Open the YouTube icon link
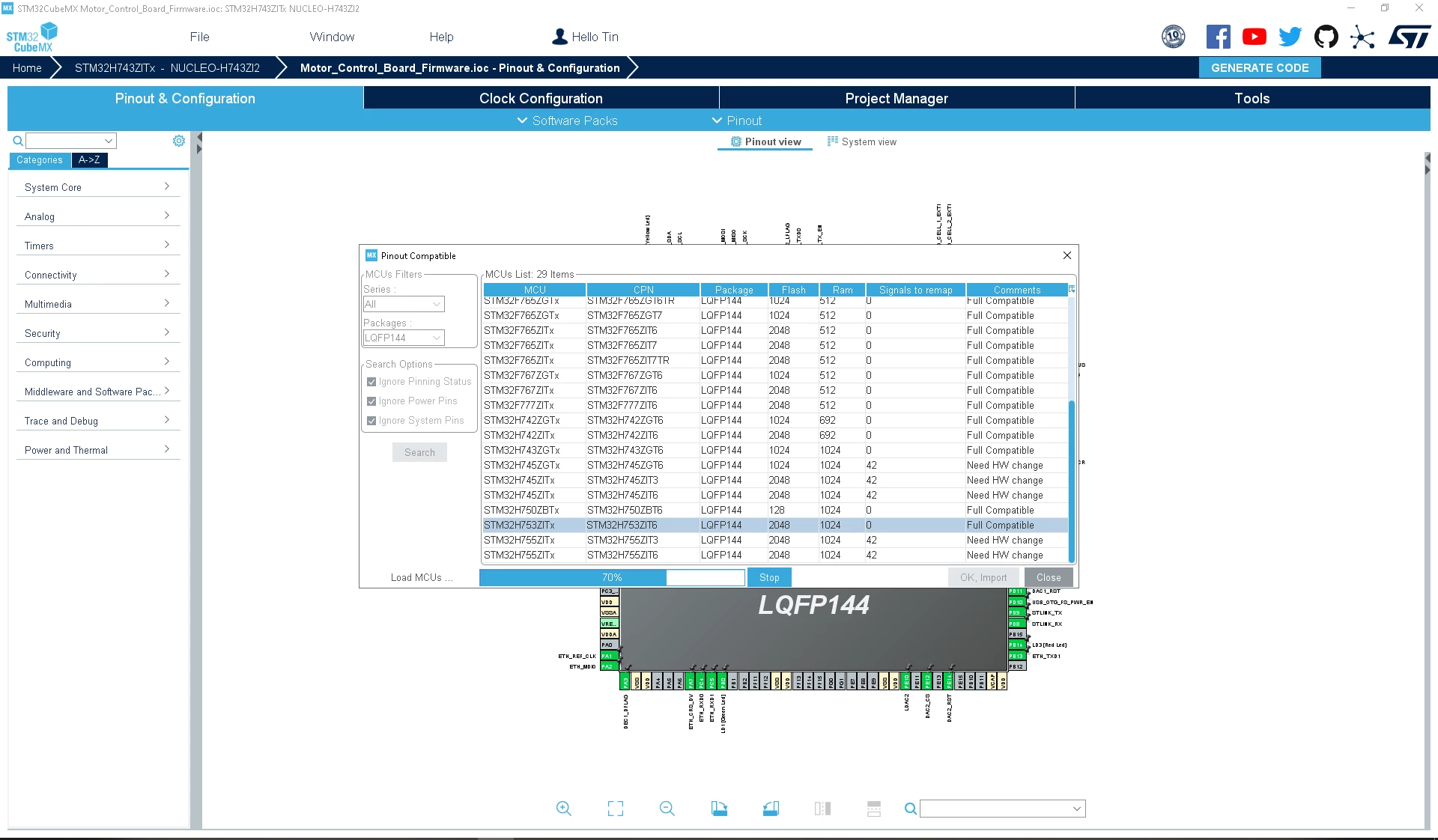 (x=1254, y=37)
